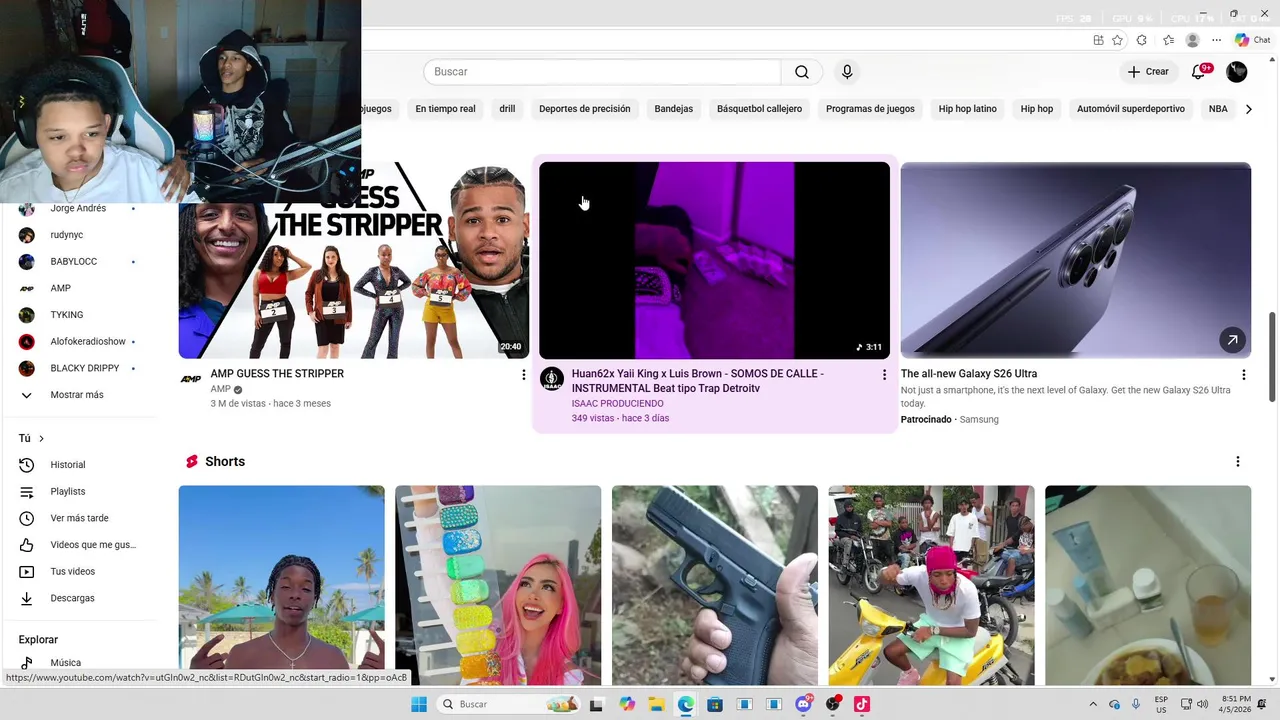Play the short showing the yellow motorcycle
1280x720 pixels.
[x=931, y=585]
